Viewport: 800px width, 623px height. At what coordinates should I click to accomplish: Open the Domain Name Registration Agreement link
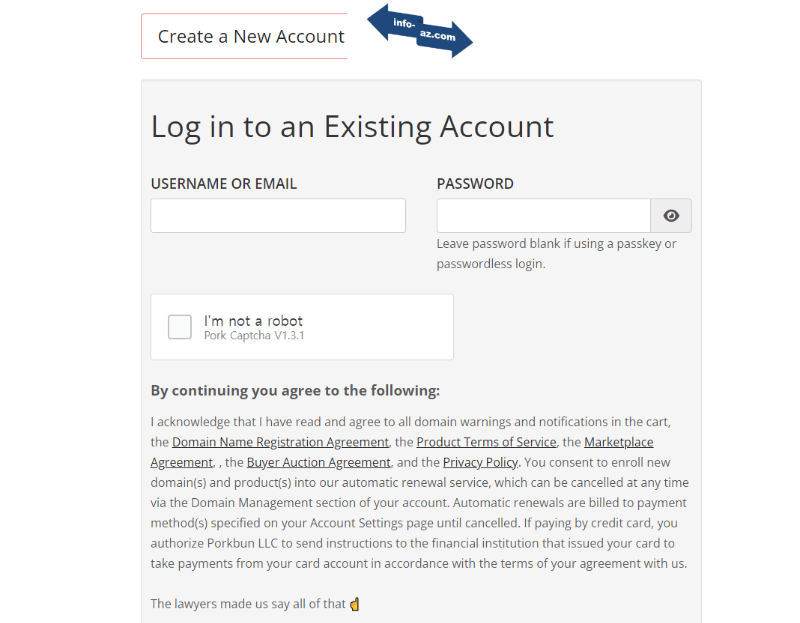click(x=280, y=442)
